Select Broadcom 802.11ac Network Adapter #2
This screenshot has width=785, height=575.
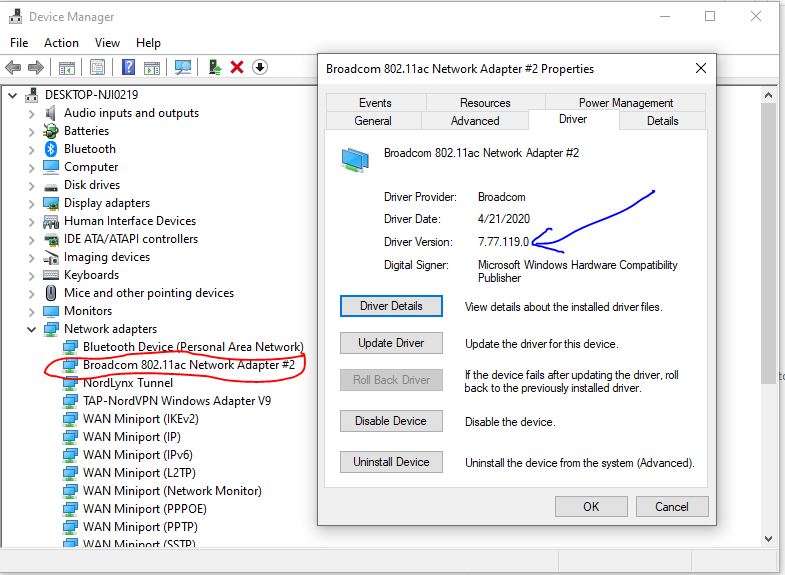pyautogui.click(x=188, y=365)
